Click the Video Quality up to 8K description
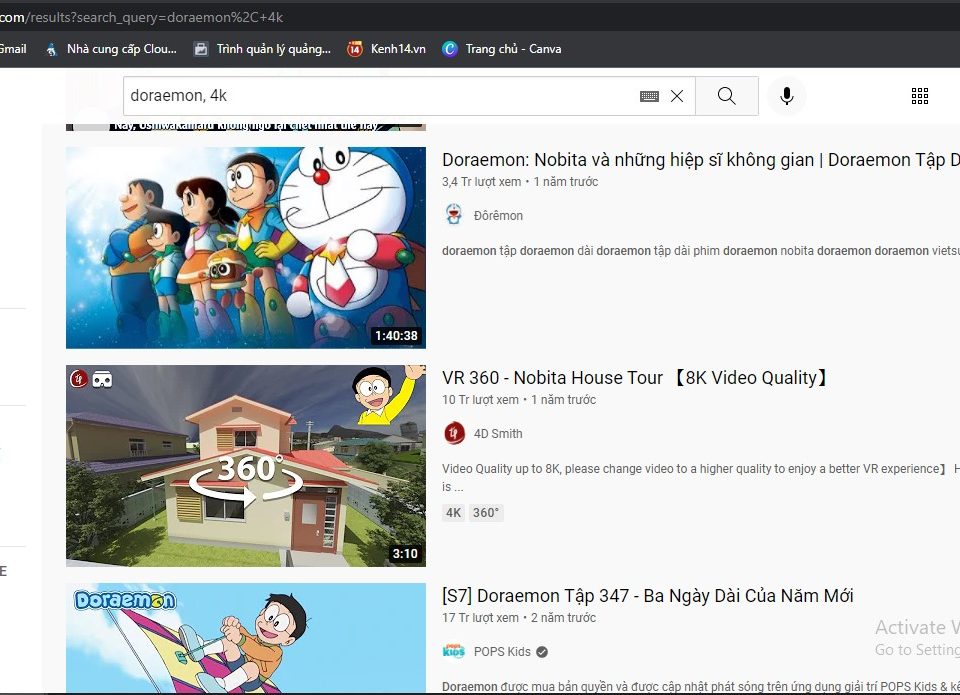Image resolution: width=960 pixels, height=695 pixels. point(700,478)
